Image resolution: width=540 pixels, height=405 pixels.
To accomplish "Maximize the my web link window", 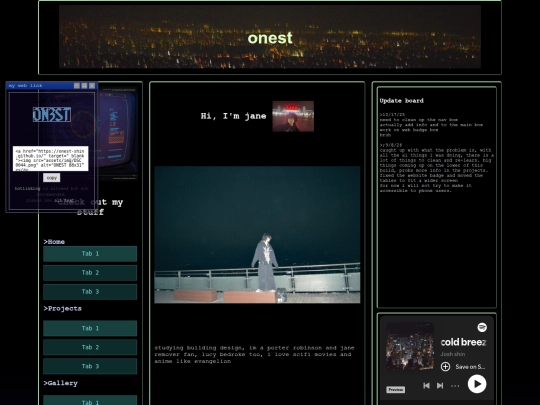I will 84,85.
